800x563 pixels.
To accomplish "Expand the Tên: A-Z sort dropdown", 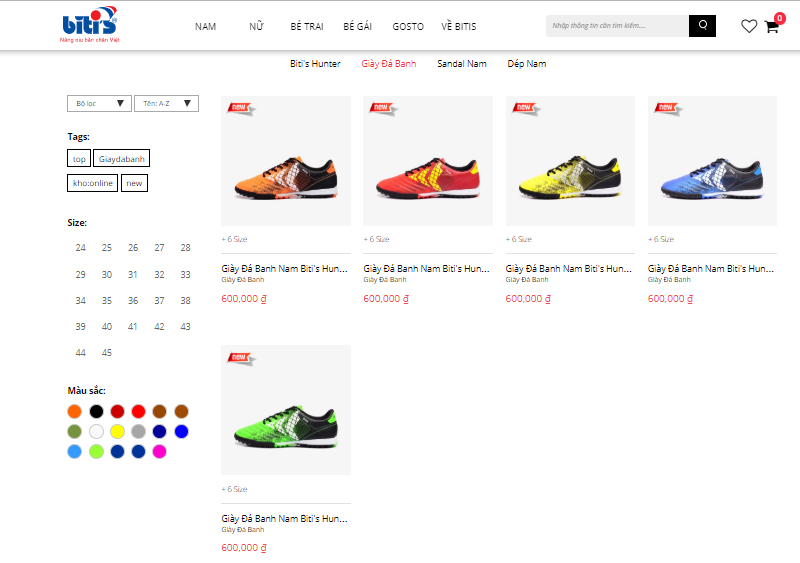I will tap(166, 103).
